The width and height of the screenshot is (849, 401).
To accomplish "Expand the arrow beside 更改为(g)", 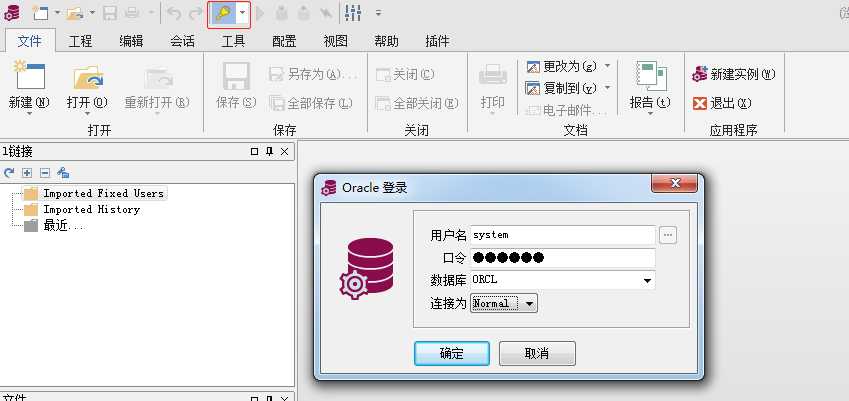I will [x=607, y=66].
